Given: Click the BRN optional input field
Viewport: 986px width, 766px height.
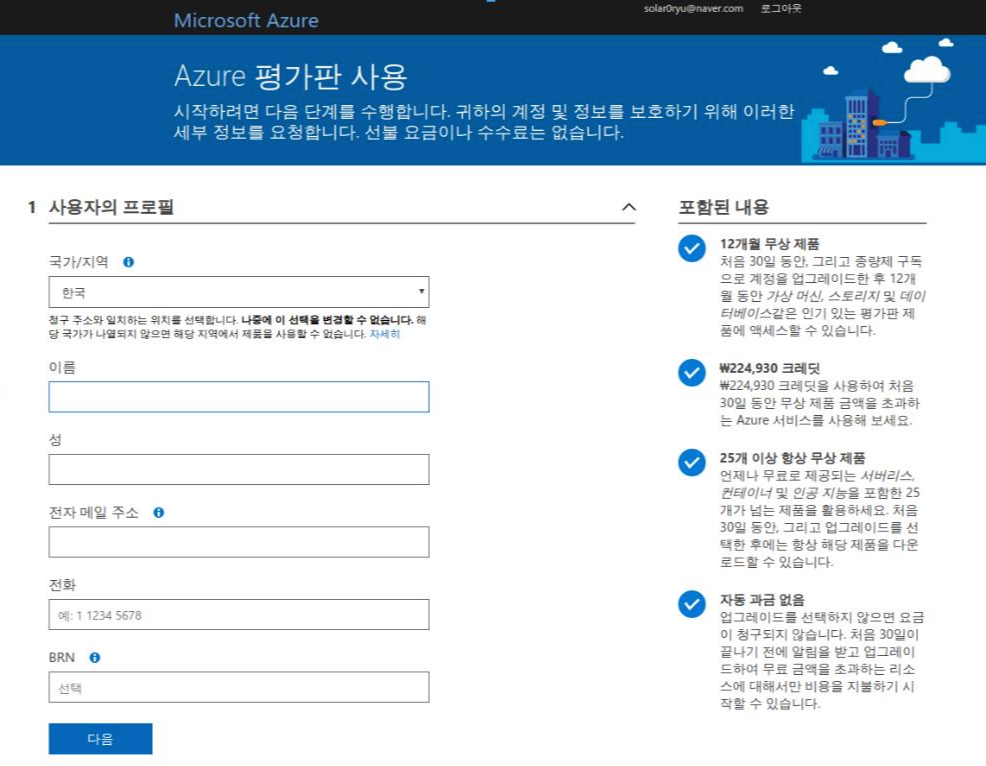Looking at the screenshot, I should [239, 687].
